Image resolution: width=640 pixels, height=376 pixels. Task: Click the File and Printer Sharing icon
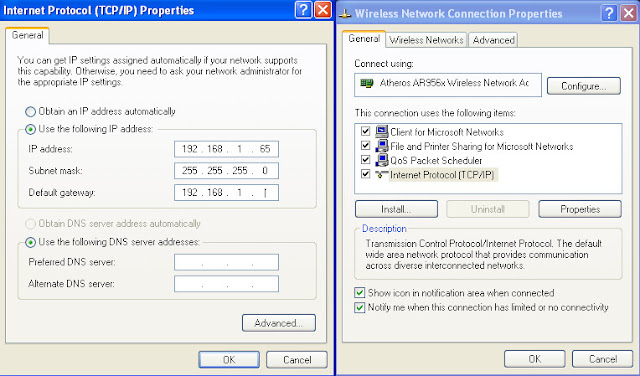coord(382,146)
